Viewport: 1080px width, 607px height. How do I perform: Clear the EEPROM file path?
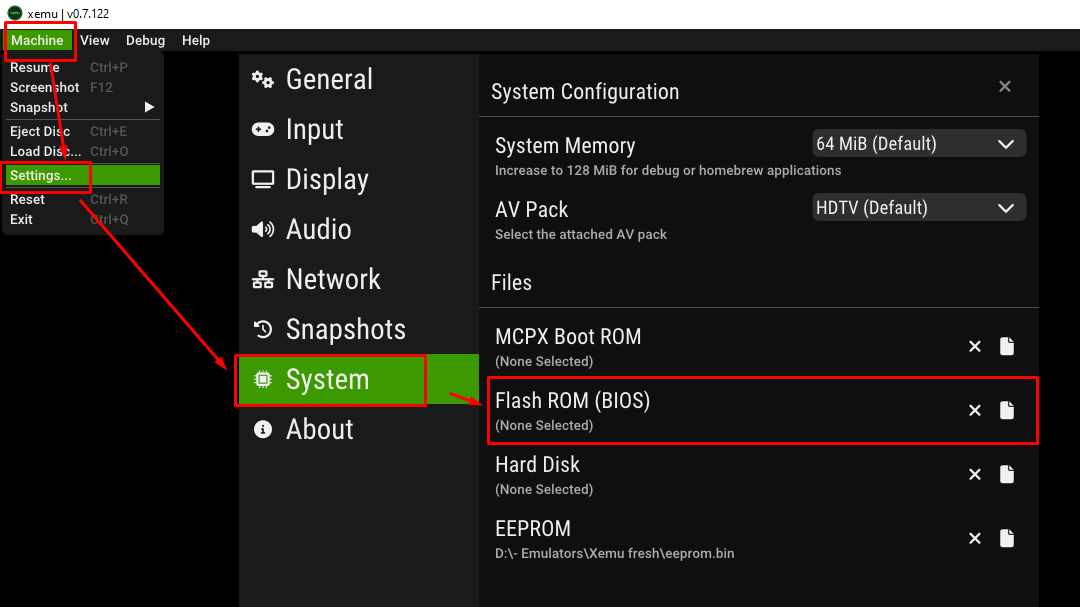975,539
